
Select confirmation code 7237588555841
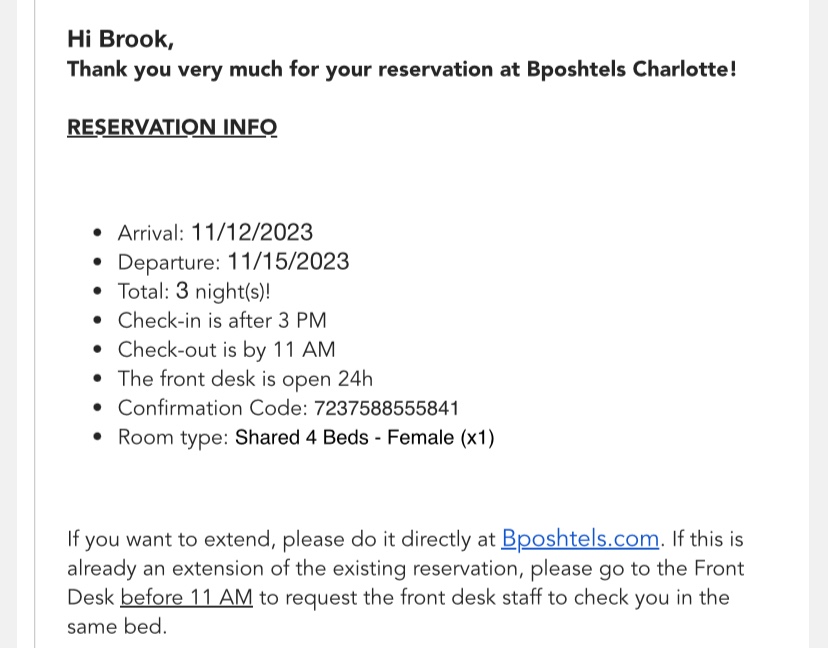click(386, 408)
